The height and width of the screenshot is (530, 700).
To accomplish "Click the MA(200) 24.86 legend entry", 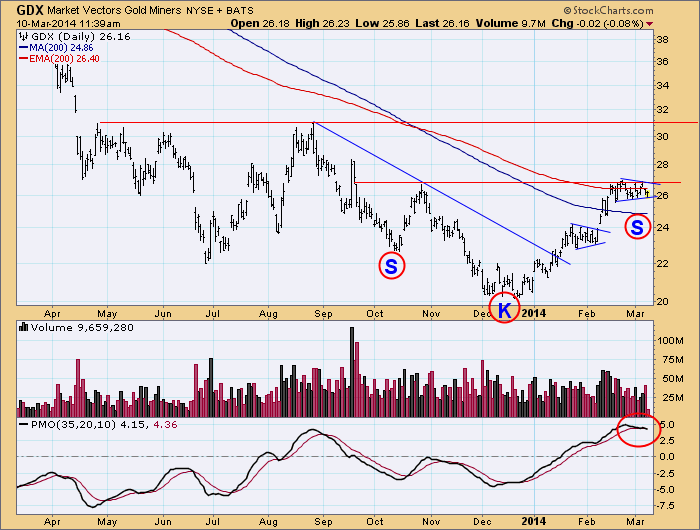I will [61, 47].
